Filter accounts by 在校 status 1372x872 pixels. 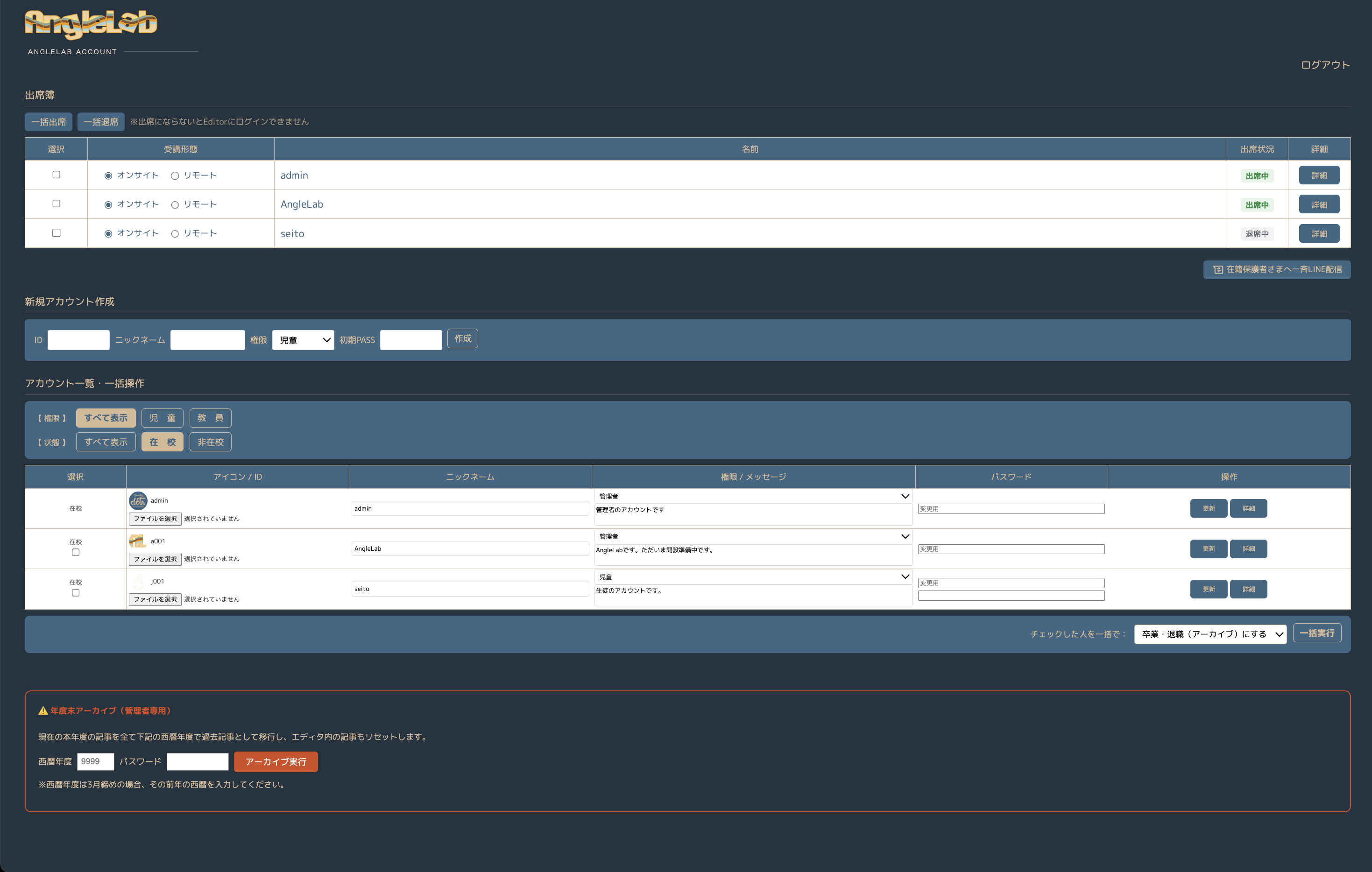(x=163, y=442)
